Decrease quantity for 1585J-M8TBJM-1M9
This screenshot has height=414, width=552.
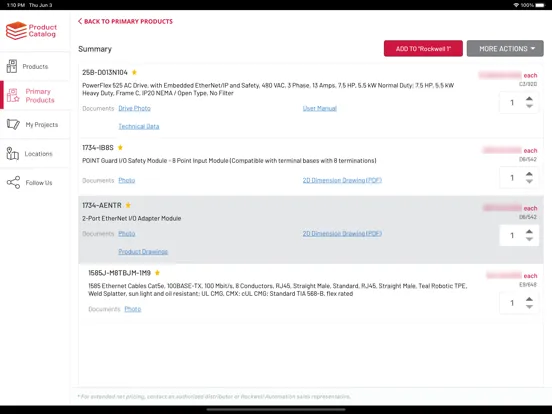pyautogui.click(x=529, y=307)
